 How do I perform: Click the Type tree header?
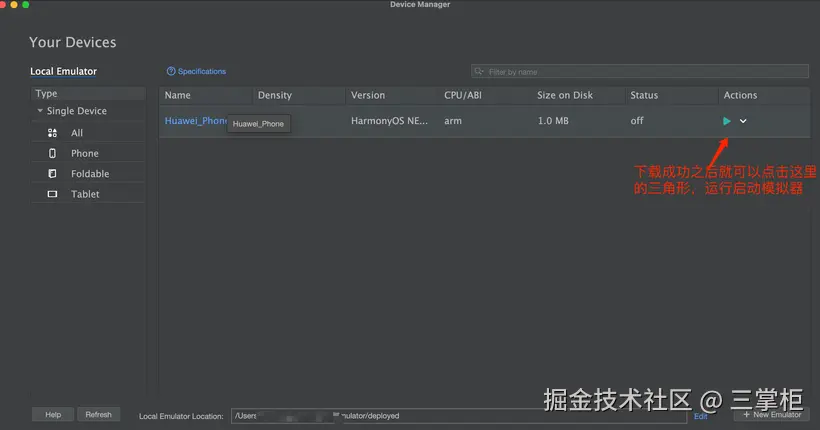(88, 94)
